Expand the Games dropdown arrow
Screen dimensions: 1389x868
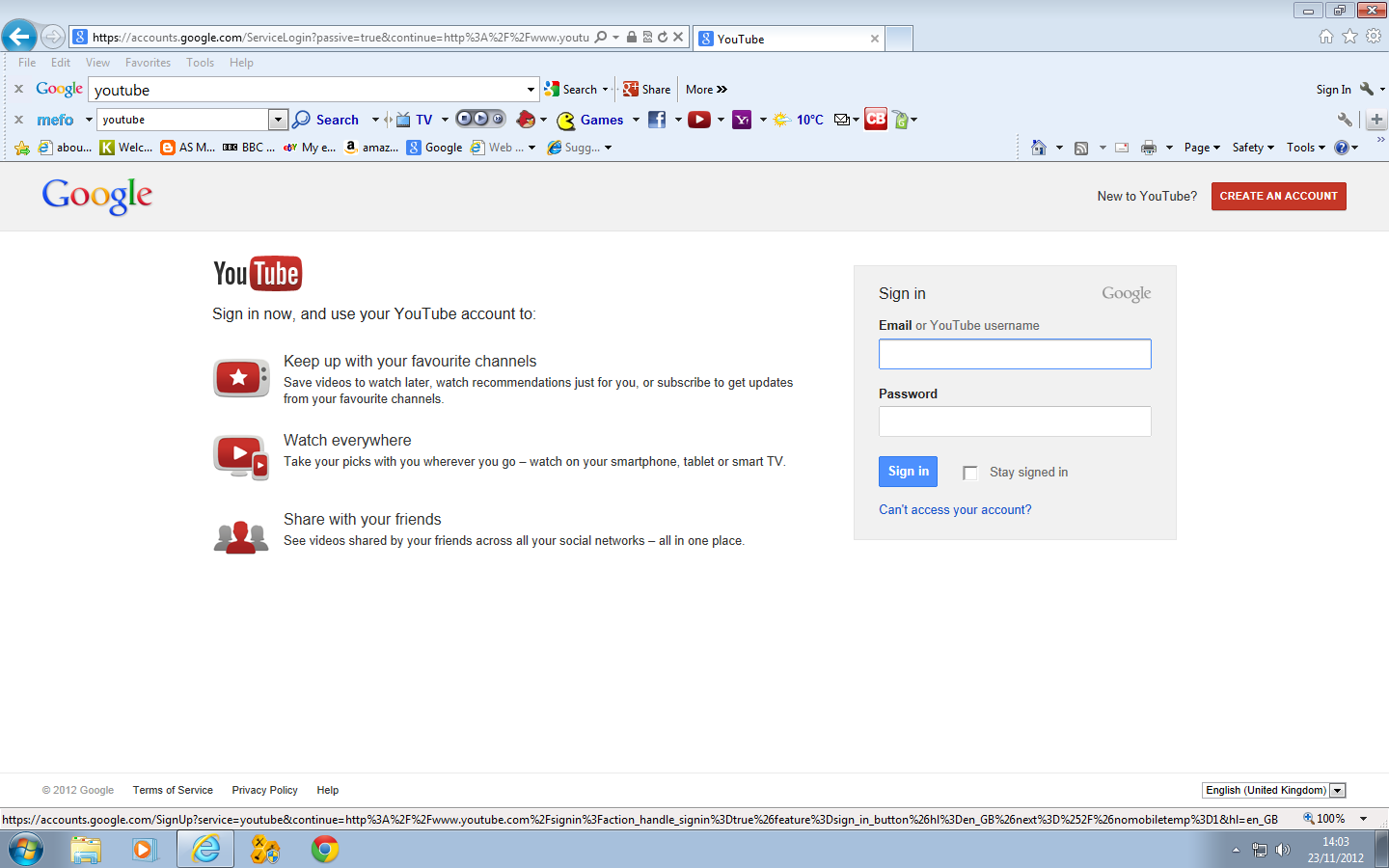point(636,120)
